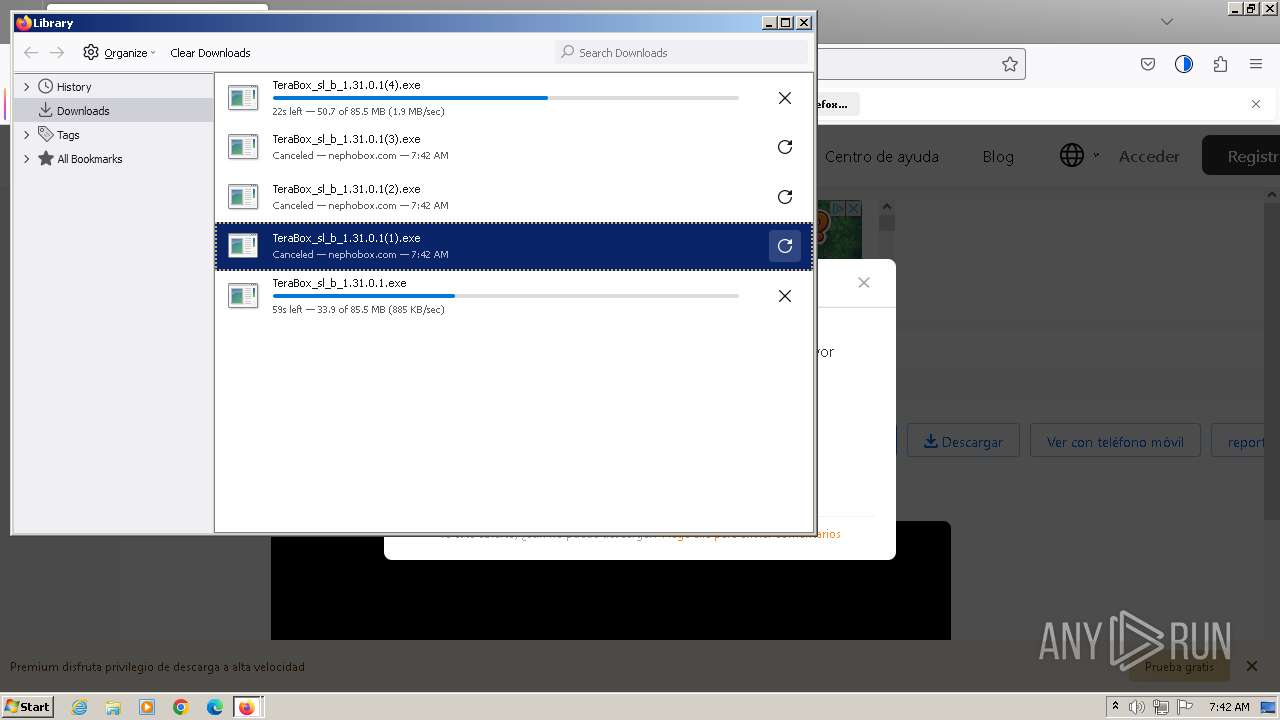
Task: Click the Action Center flag icon
Action: pyautogui.click(x=1185, y=707)
